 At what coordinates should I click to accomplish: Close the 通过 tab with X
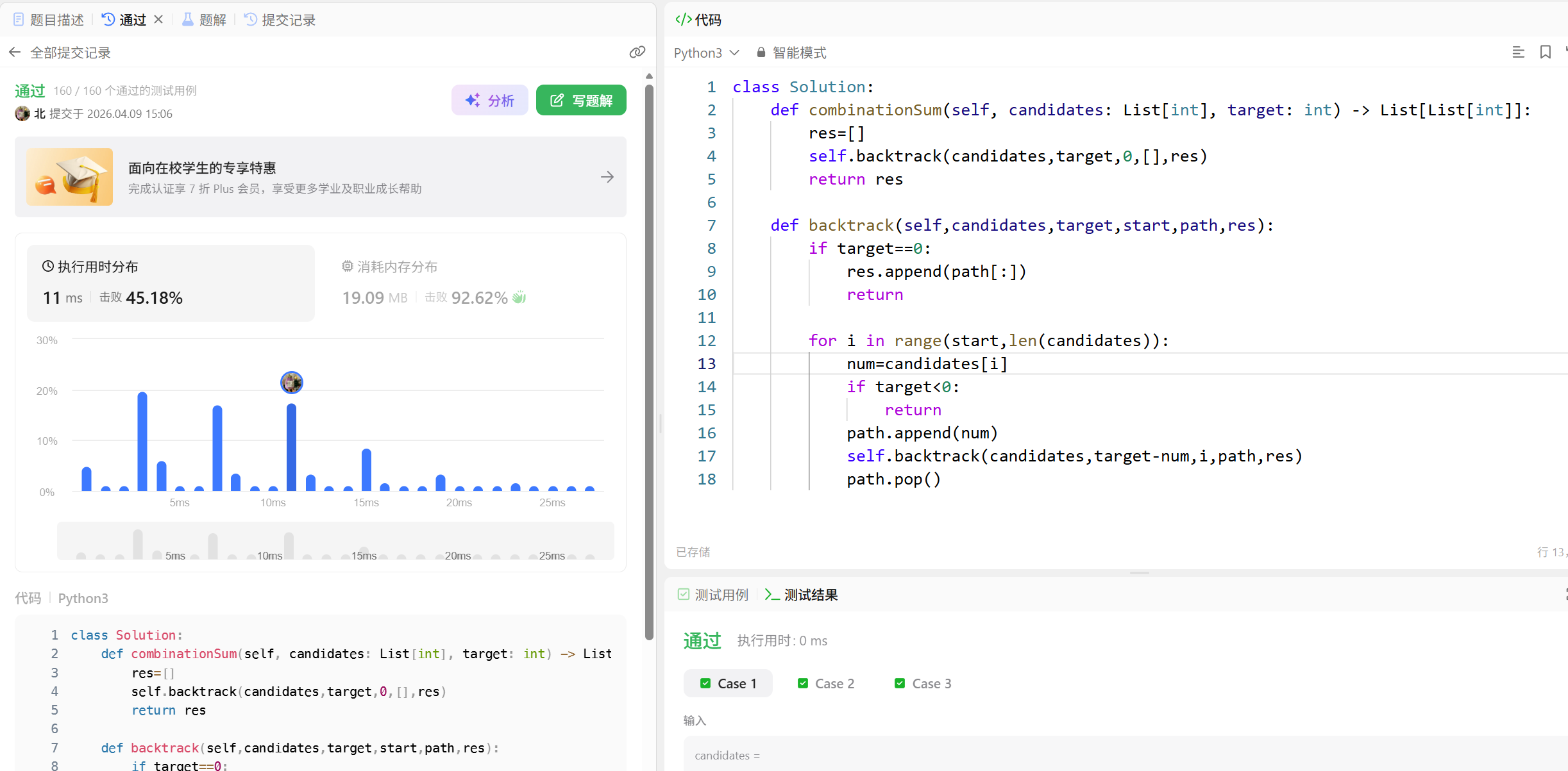coord(158,20)
